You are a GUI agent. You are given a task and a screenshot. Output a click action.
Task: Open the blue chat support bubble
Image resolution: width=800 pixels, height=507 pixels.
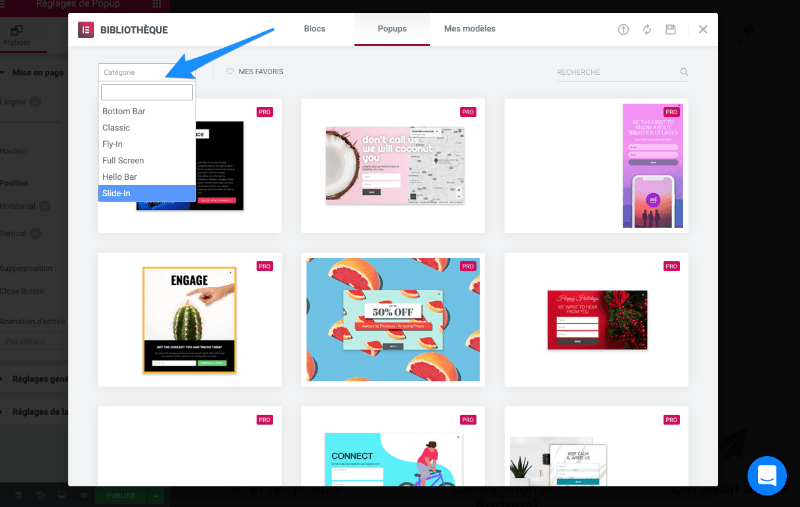(767, 475)
